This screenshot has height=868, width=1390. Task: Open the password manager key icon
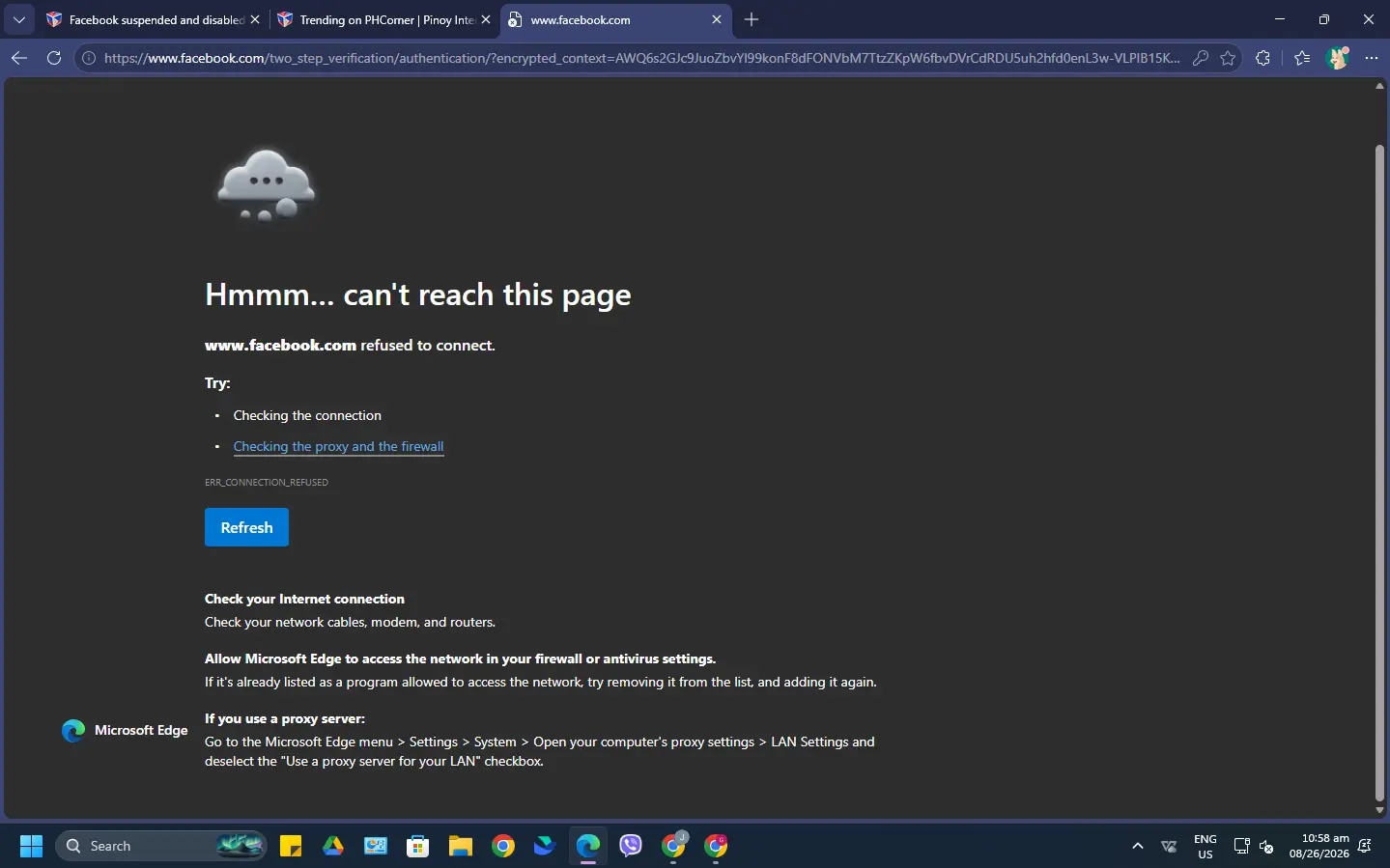(1201, 58)
